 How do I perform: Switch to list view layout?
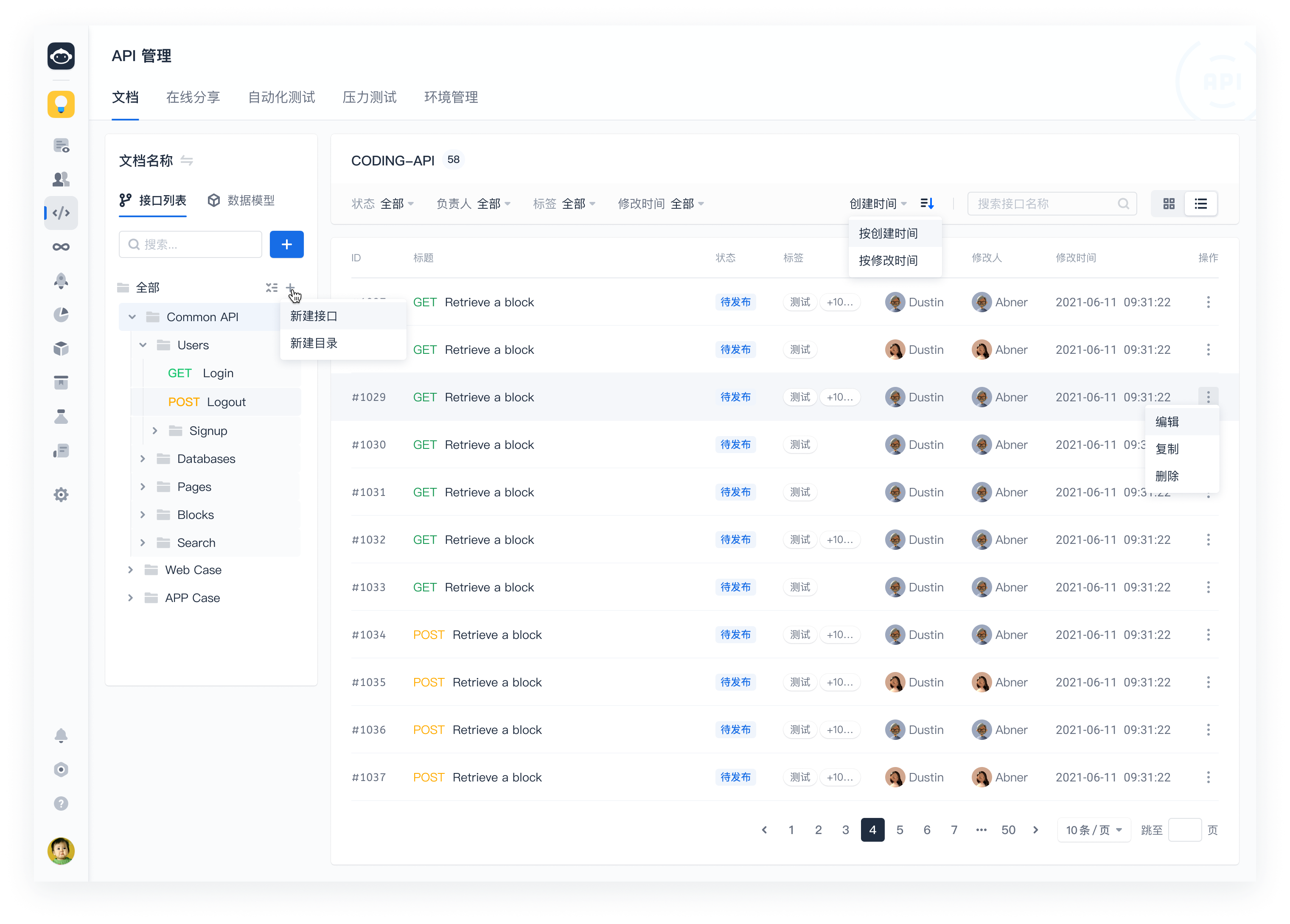(1200, 204)
